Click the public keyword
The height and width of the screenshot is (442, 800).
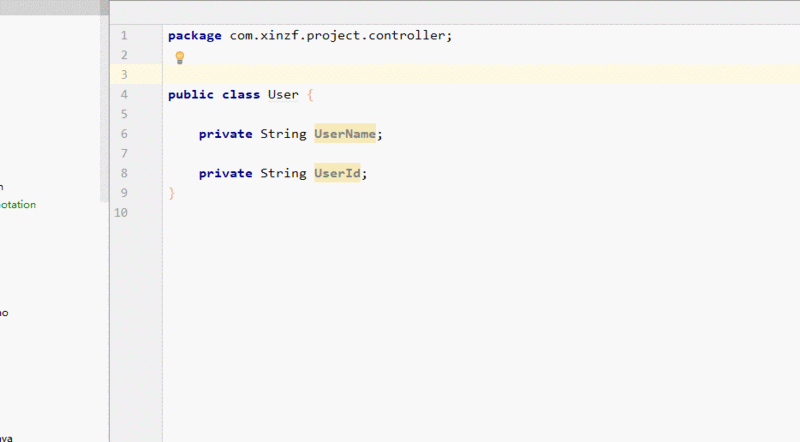pyautogui.click(x=191, y=95)
